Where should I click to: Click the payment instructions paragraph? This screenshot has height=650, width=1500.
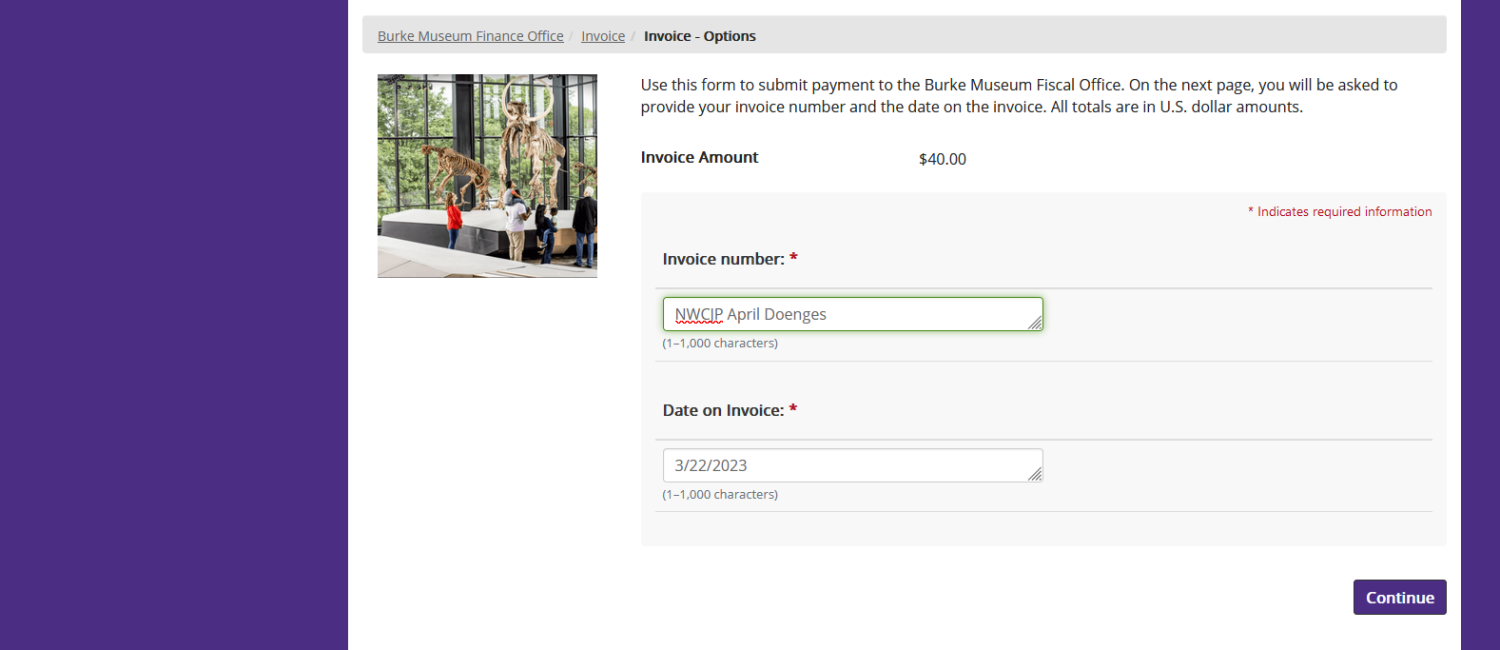click(1019, 96)
